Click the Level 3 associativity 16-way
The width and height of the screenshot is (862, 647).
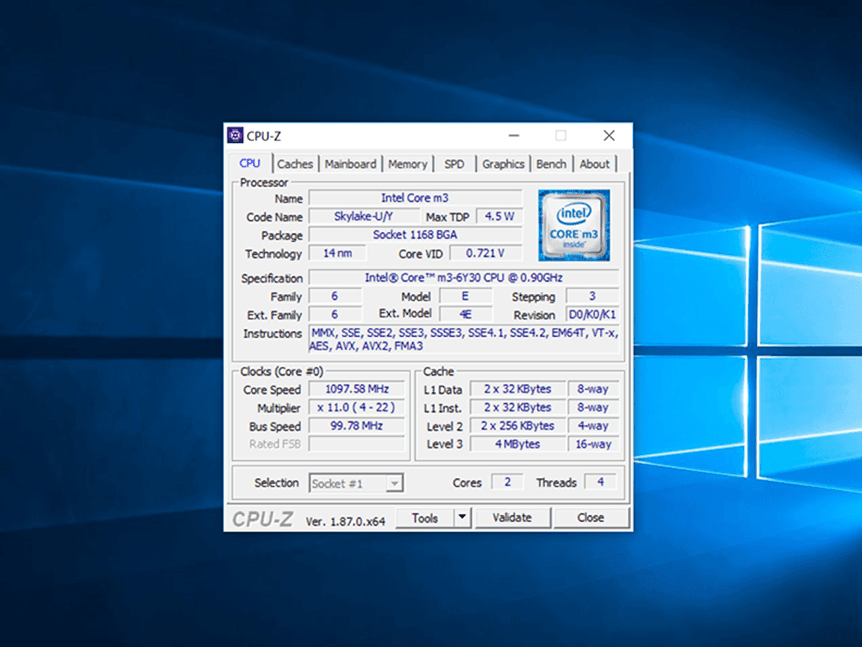coord(593,444)
